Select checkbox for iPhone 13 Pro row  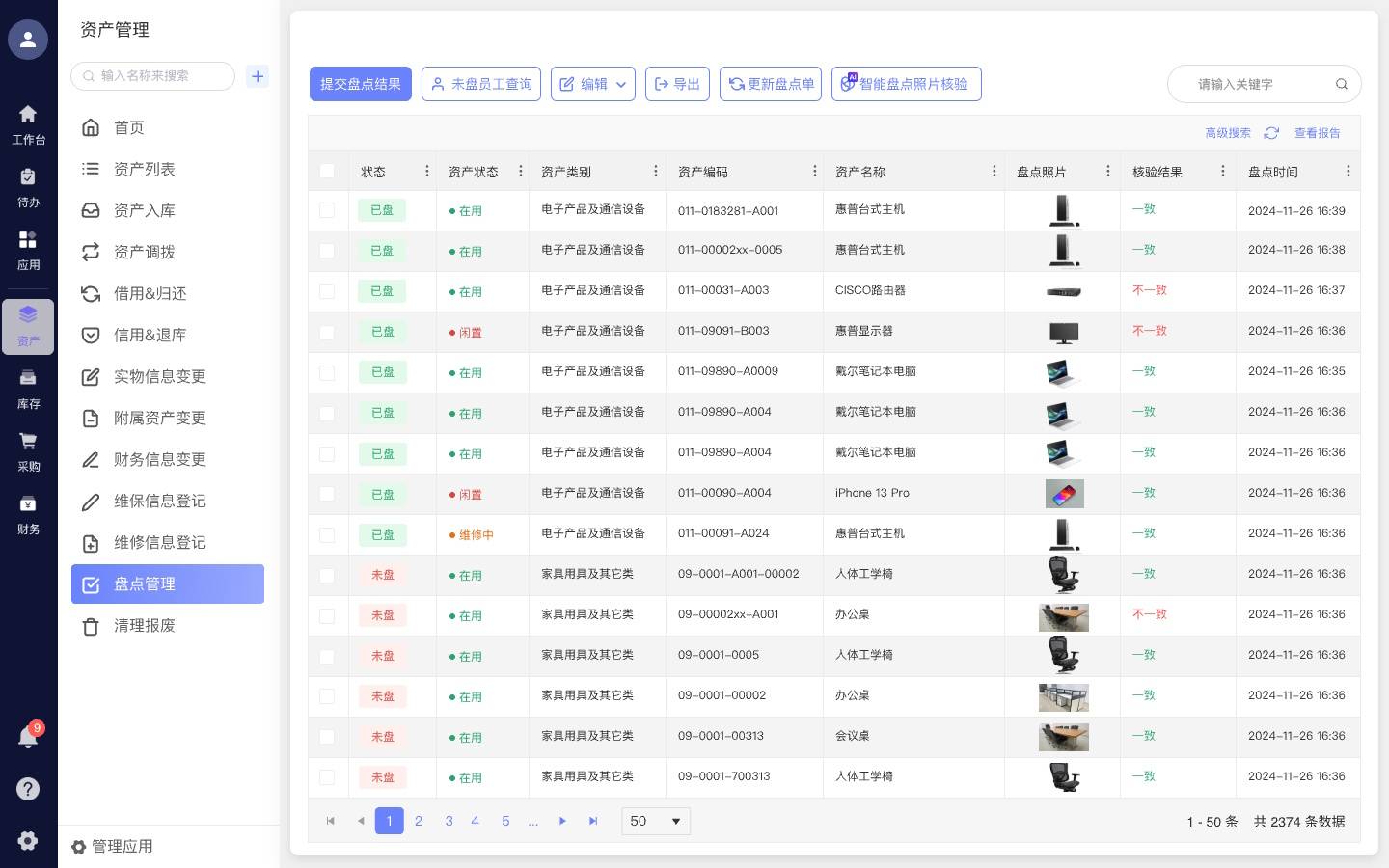pyautogui.click(x=327, y=494)
